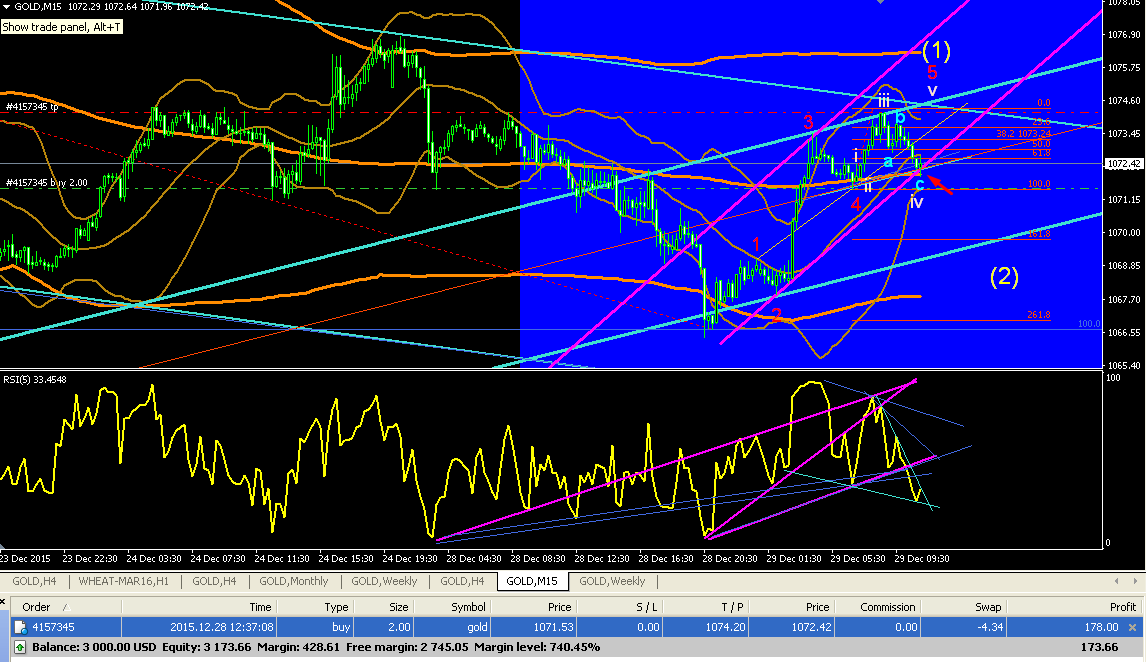This screenshot has width=1146, height=662.
Task: Click the Commission column header
Action: click(x=877, y=607)
